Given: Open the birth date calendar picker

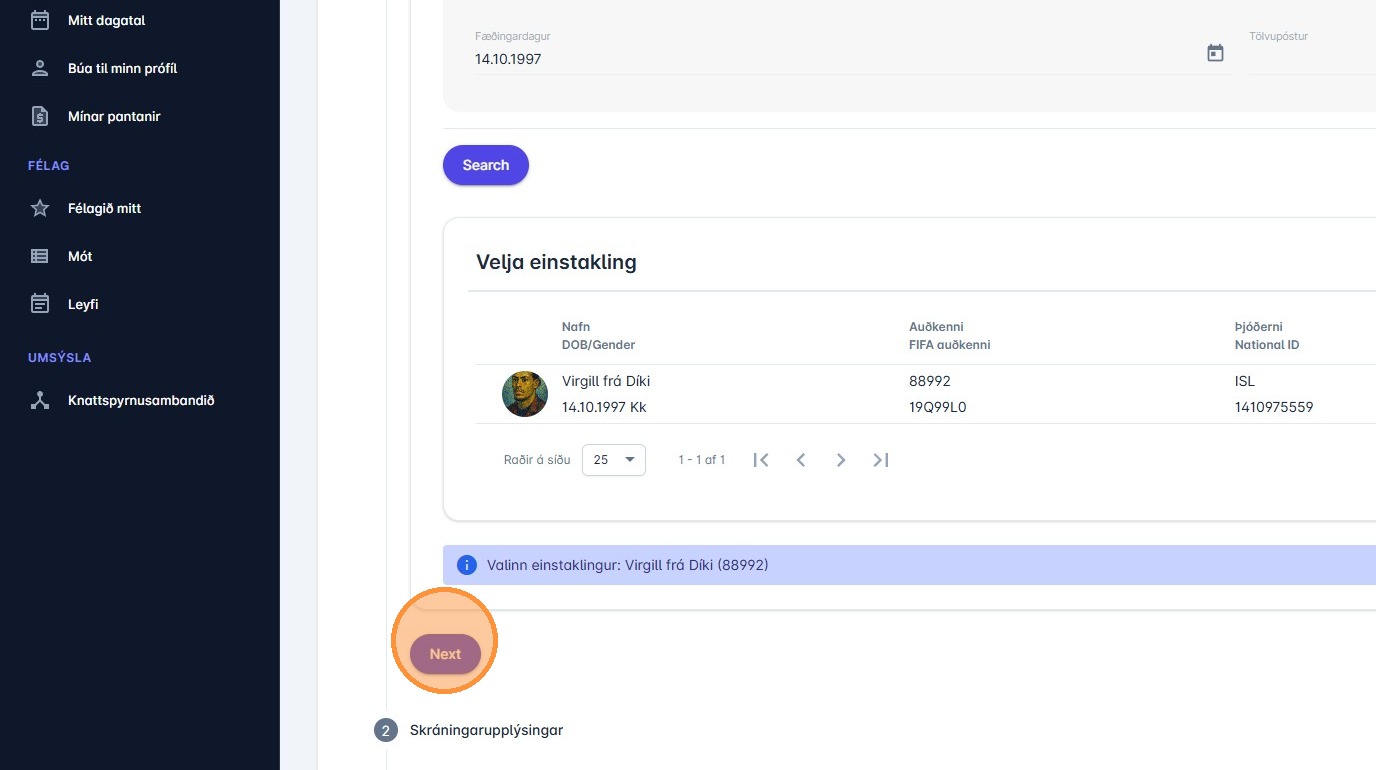Looking at the screenshot, I should click(x=1215, y=54).
